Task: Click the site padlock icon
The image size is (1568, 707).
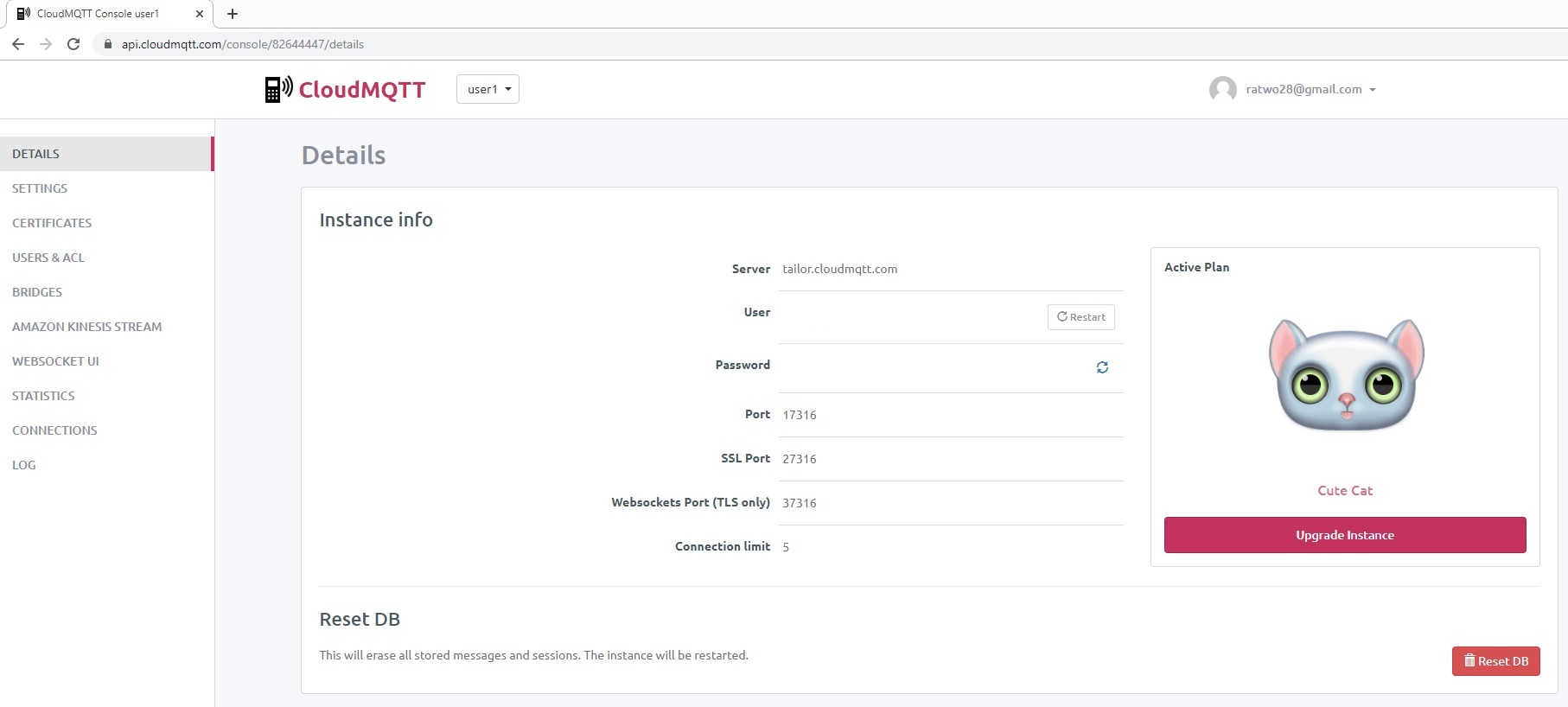Action: pyautogui.click(x=108, y=44)
